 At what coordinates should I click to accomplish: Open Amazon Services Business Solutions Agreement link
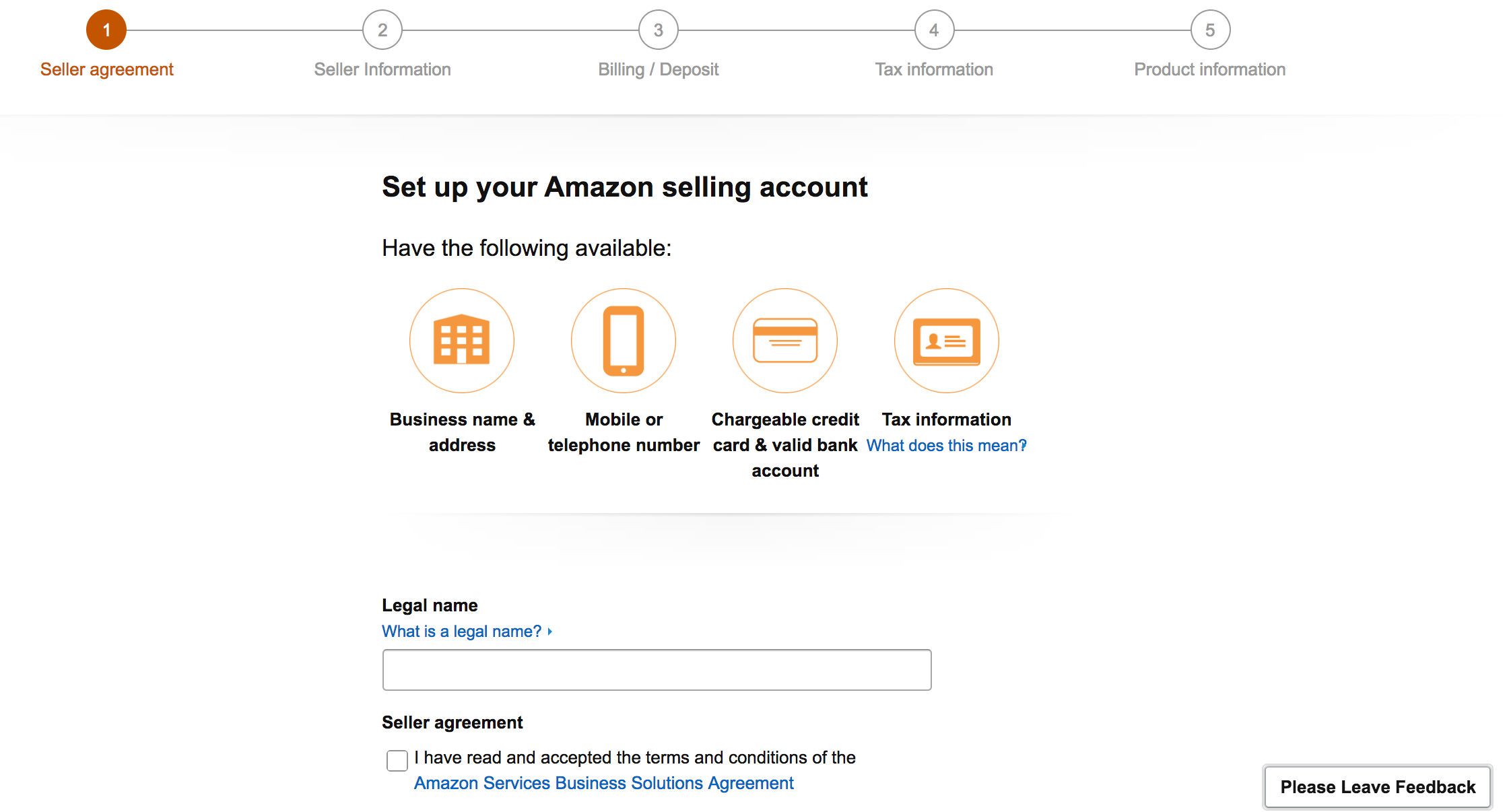pos(604,783)
